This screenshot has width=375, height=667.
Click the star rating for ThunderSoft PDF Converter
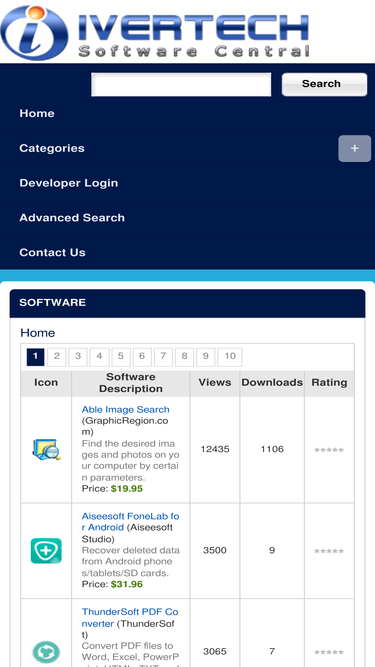pos(329,652)
